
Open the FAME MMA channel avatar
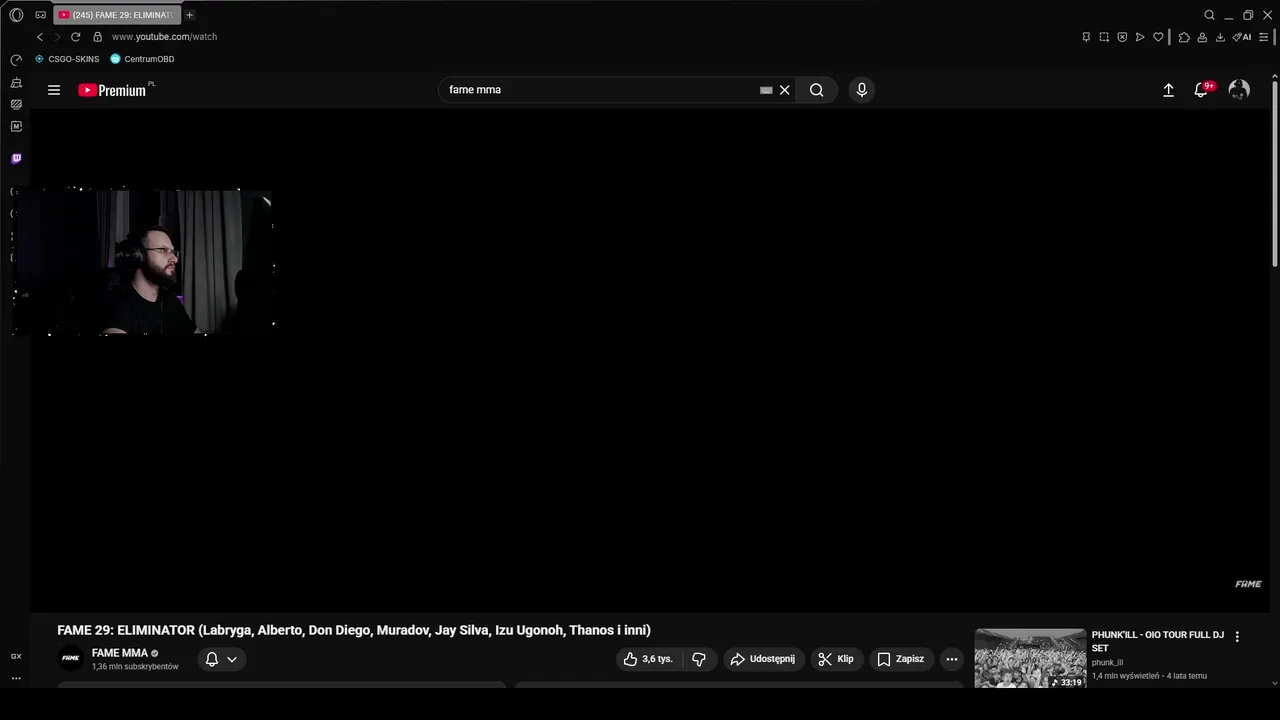click(x=70, y=658)
